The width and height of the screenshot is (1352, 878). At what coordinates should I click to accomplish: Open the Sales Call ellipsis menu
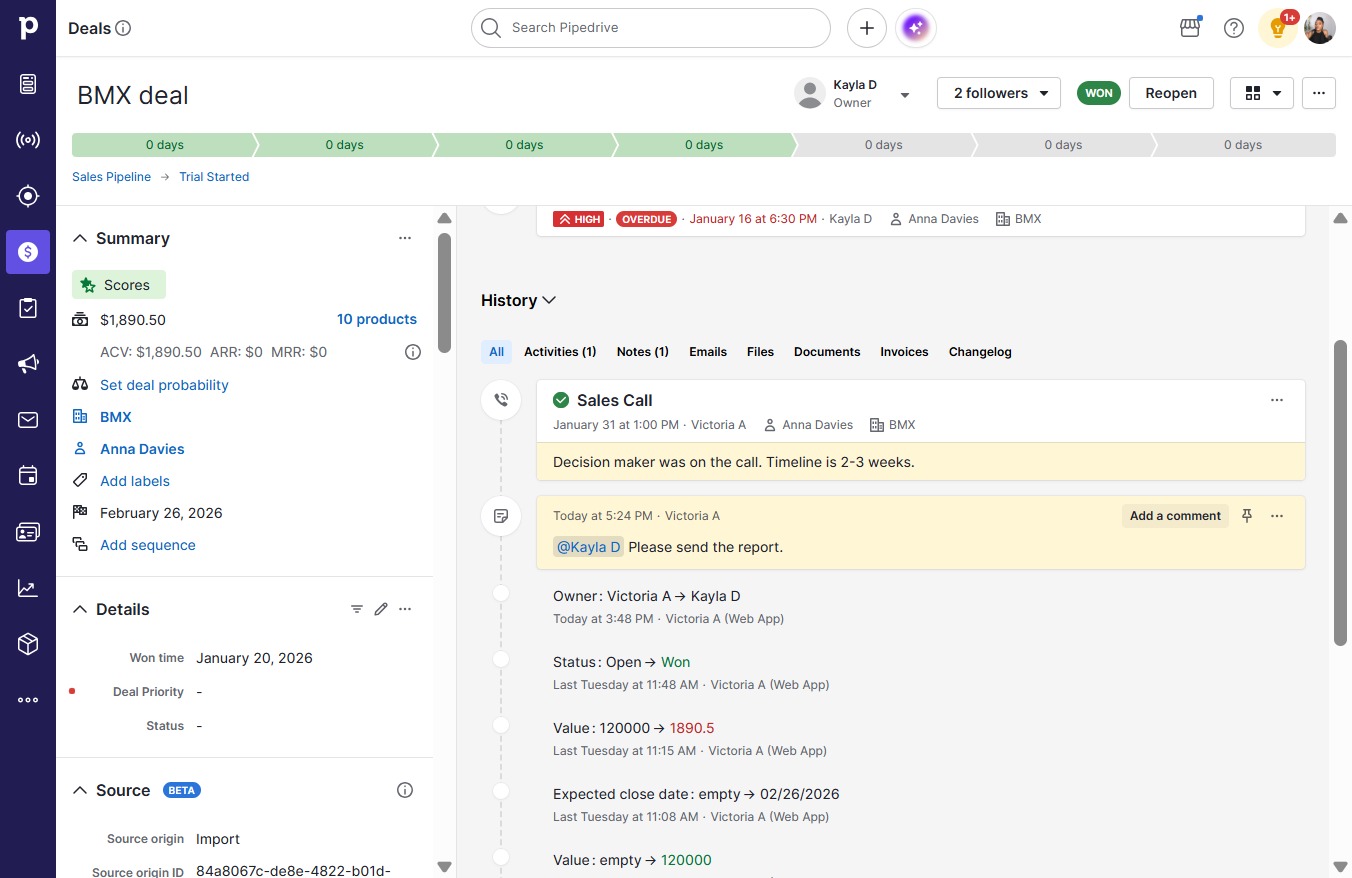tap(1277, 400)
